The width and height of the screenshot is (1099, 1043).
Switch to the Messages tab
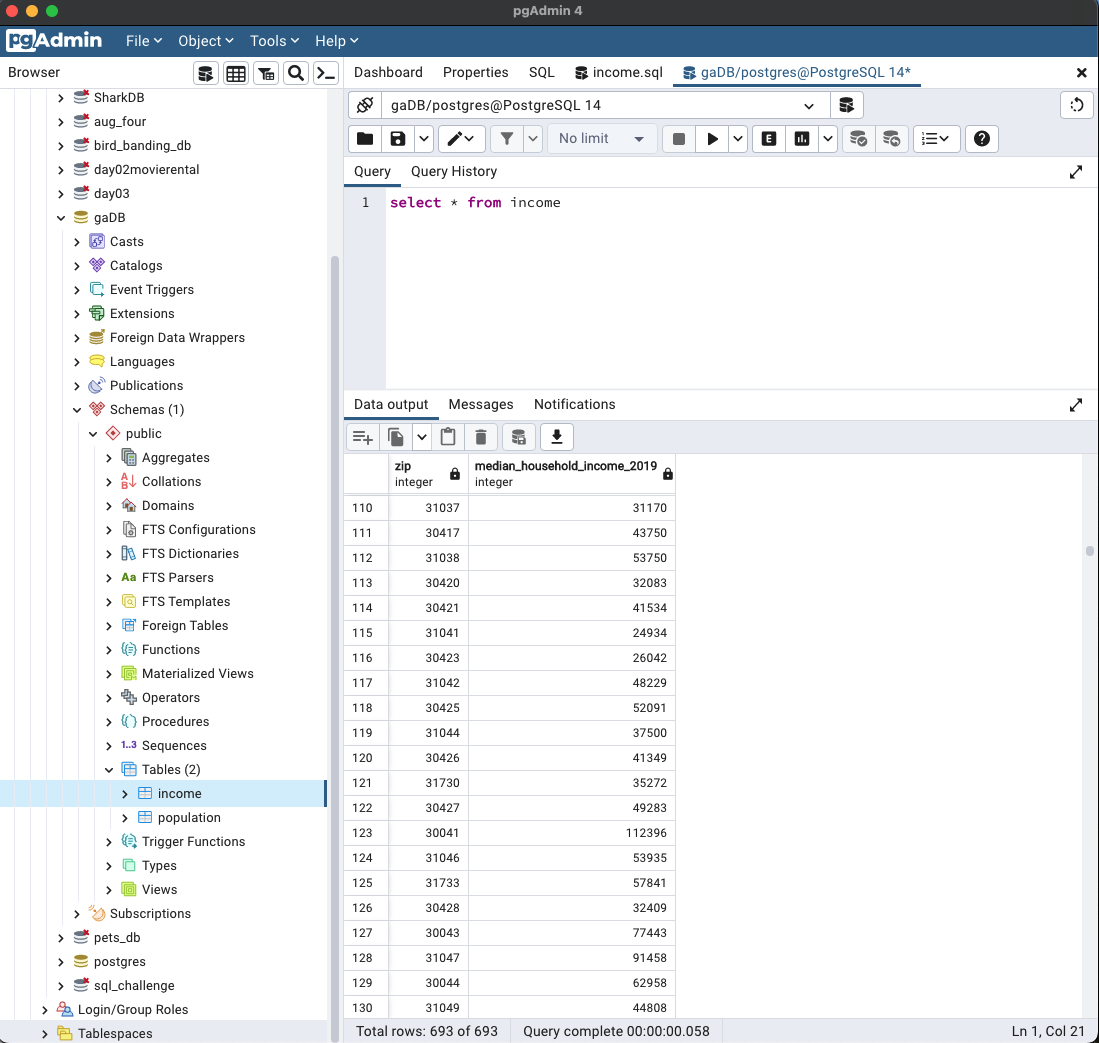[481, 404]
